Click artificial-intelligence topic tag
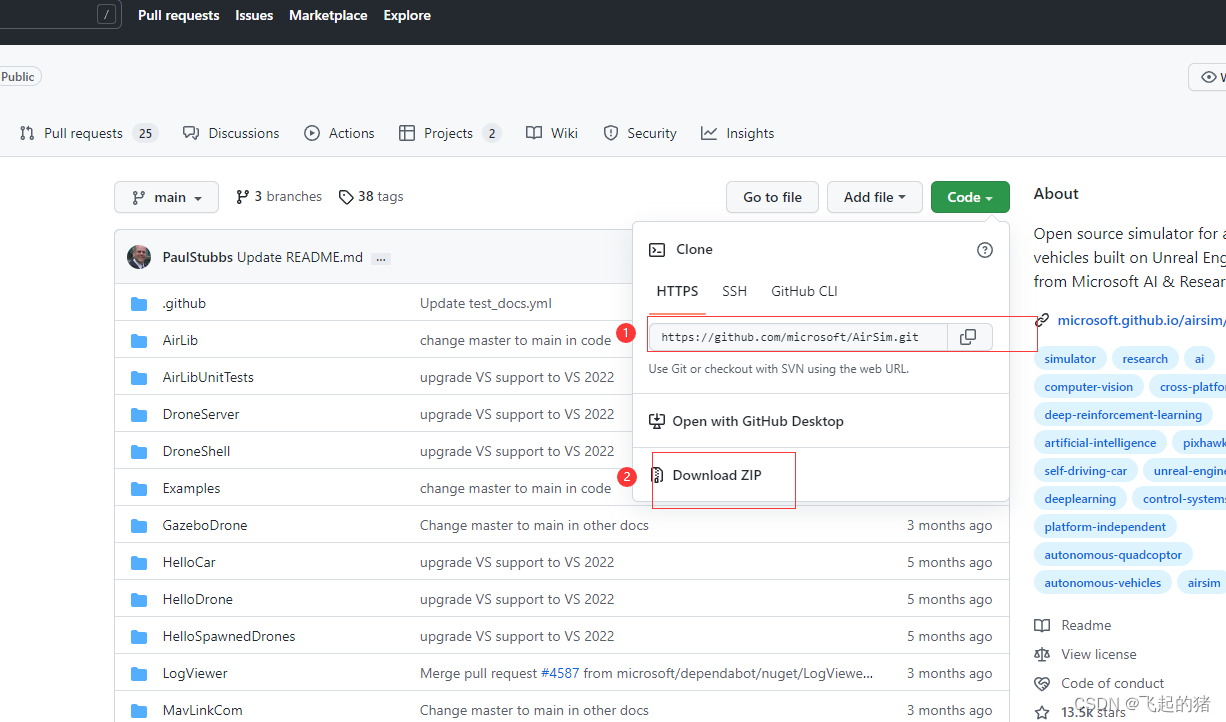The width and height of the screenshot is (1226, 722). pyautogui.click(x=1100, y=443)
